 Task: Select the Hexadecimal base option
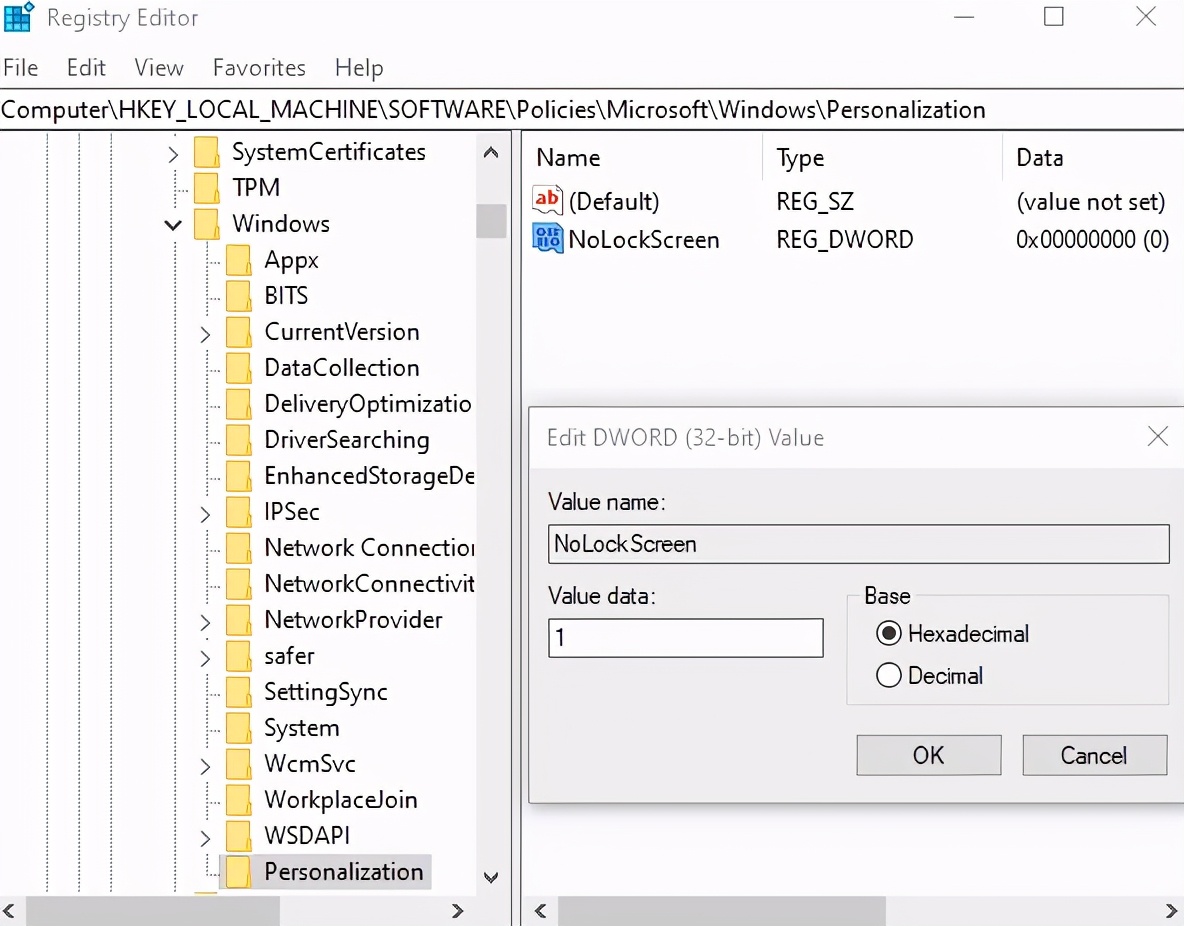888,633
